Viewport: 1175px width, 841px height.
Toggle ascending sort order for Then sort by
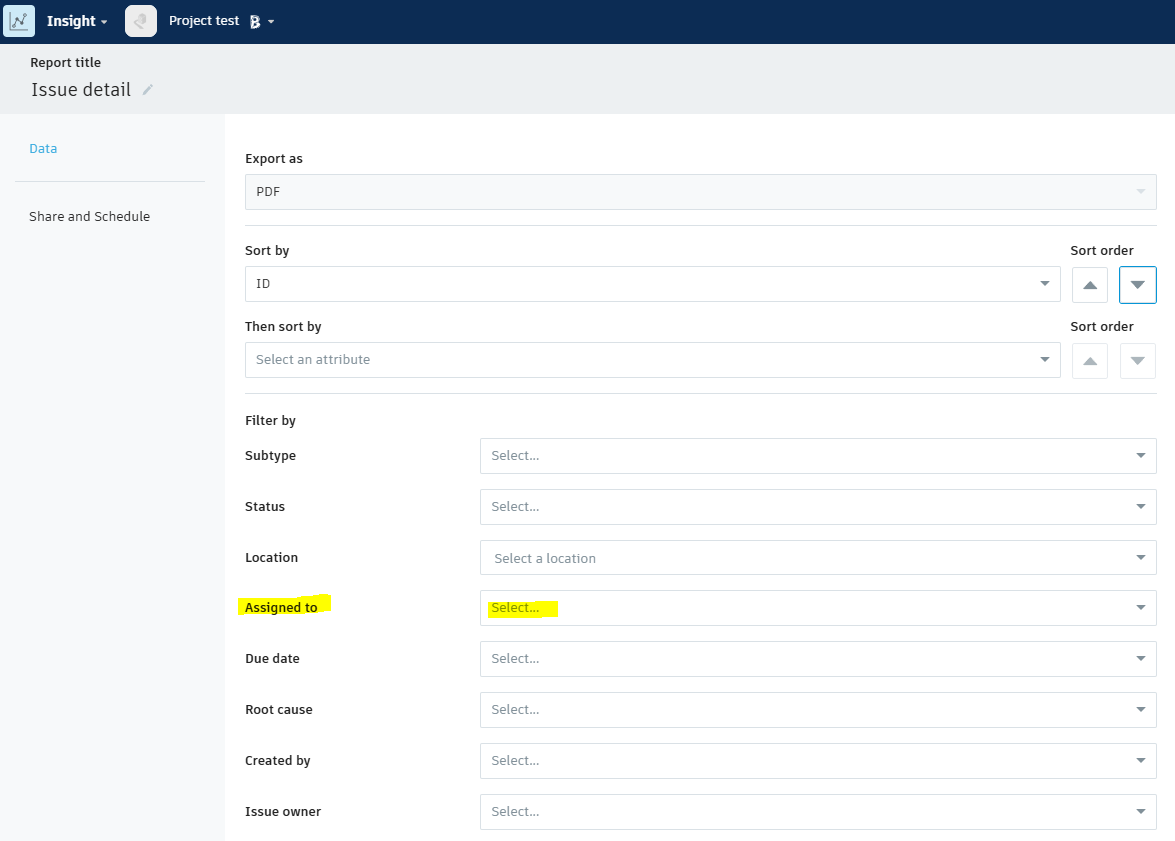tap(1089, 361)
